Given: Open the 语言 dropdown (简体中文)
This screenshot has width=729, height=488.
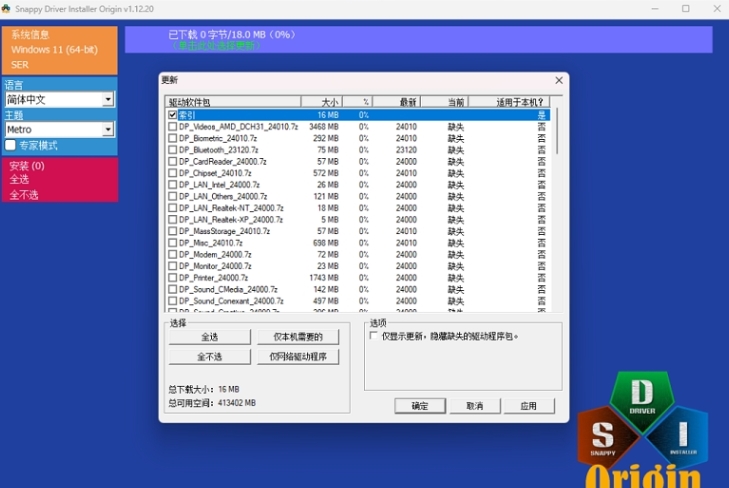Looking at the screenshot, I should click(60, 99).
